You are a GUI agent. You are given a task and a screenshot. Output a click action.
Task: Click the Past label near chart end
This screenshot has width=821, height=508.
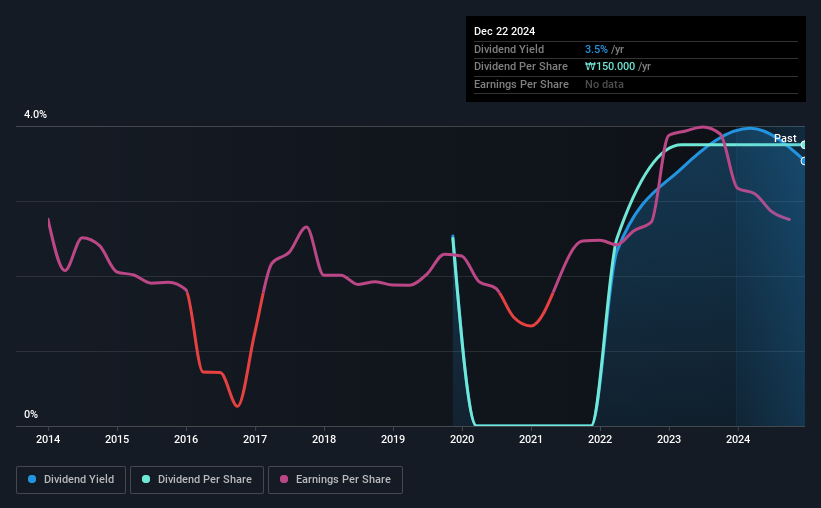pos(785,138)
